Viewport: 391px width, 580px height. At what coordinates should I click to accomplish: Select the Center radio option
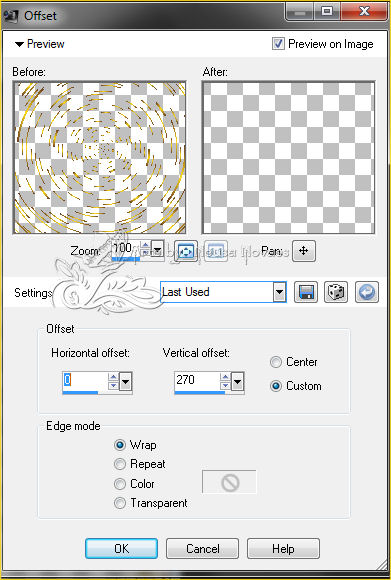click(x=276, y=362)
